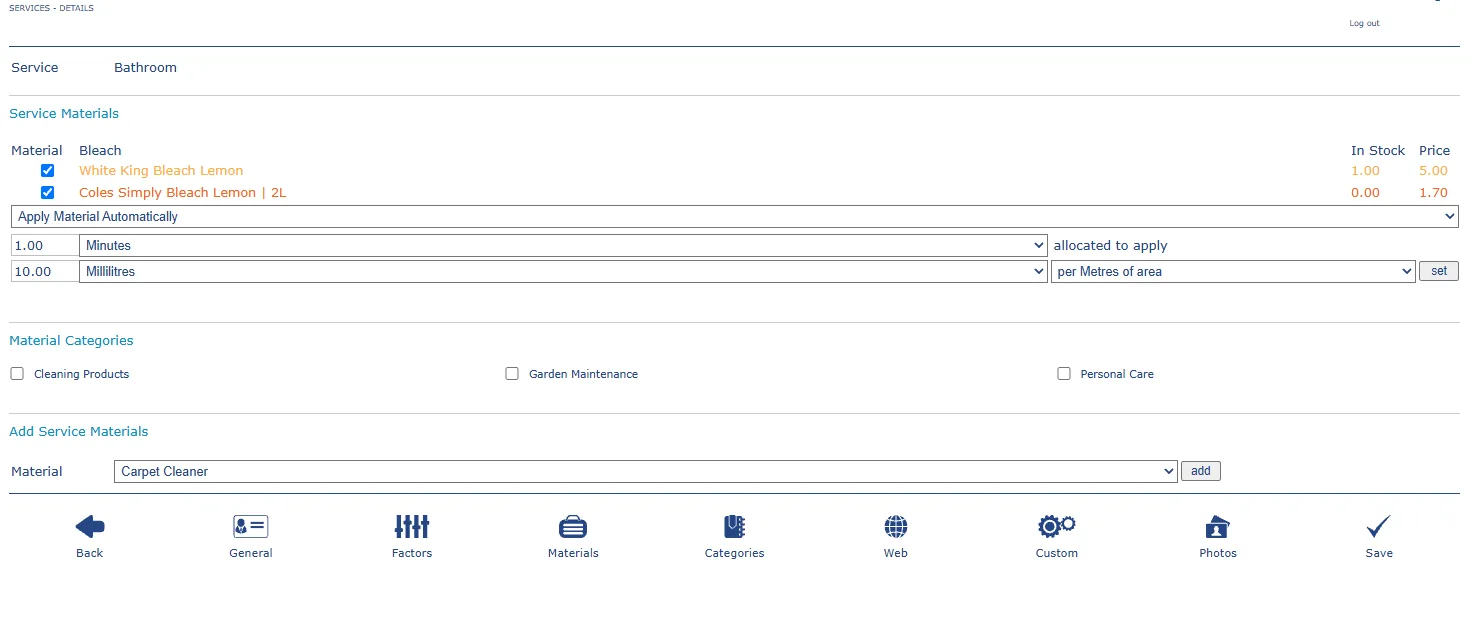1475x618 pixels.
Task: Click the 10.00 millilitres input field
Action: click(45, 272)
